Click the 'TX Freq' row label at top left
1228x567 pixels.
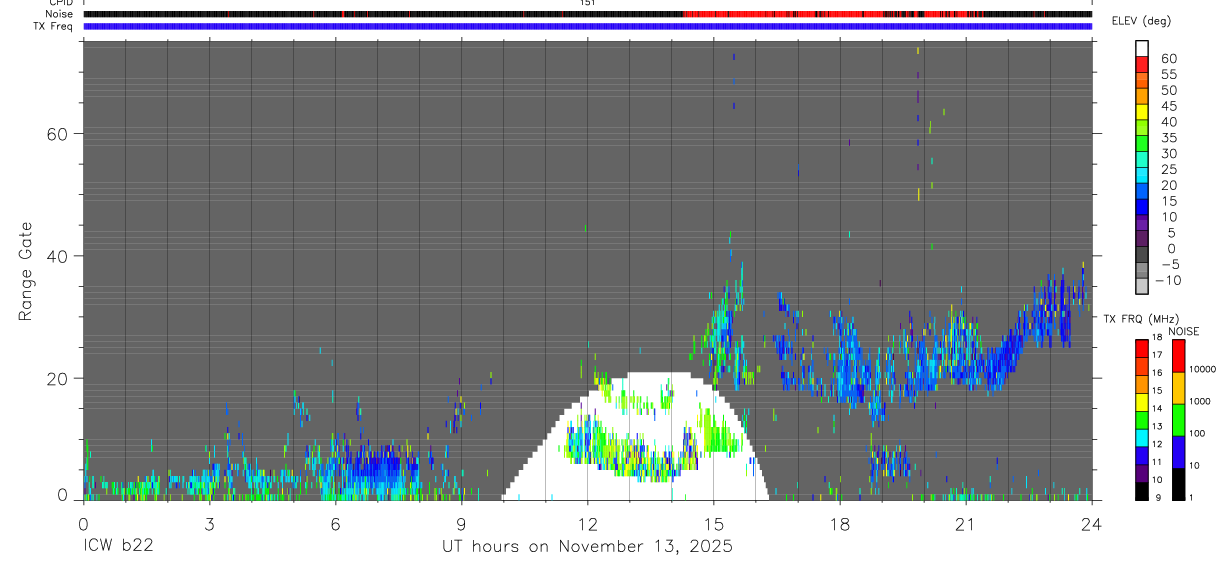[x=54, y=26]
